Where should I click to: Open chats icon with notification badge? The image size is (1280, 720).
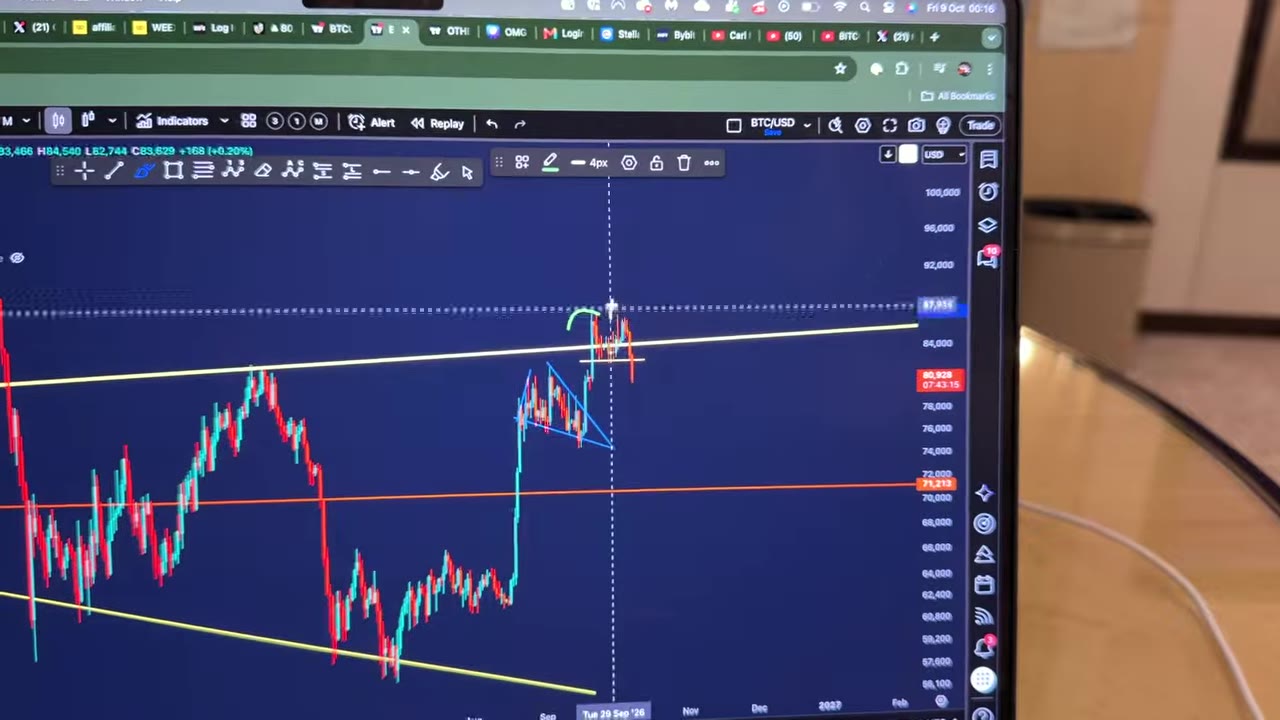coord(988,257)
